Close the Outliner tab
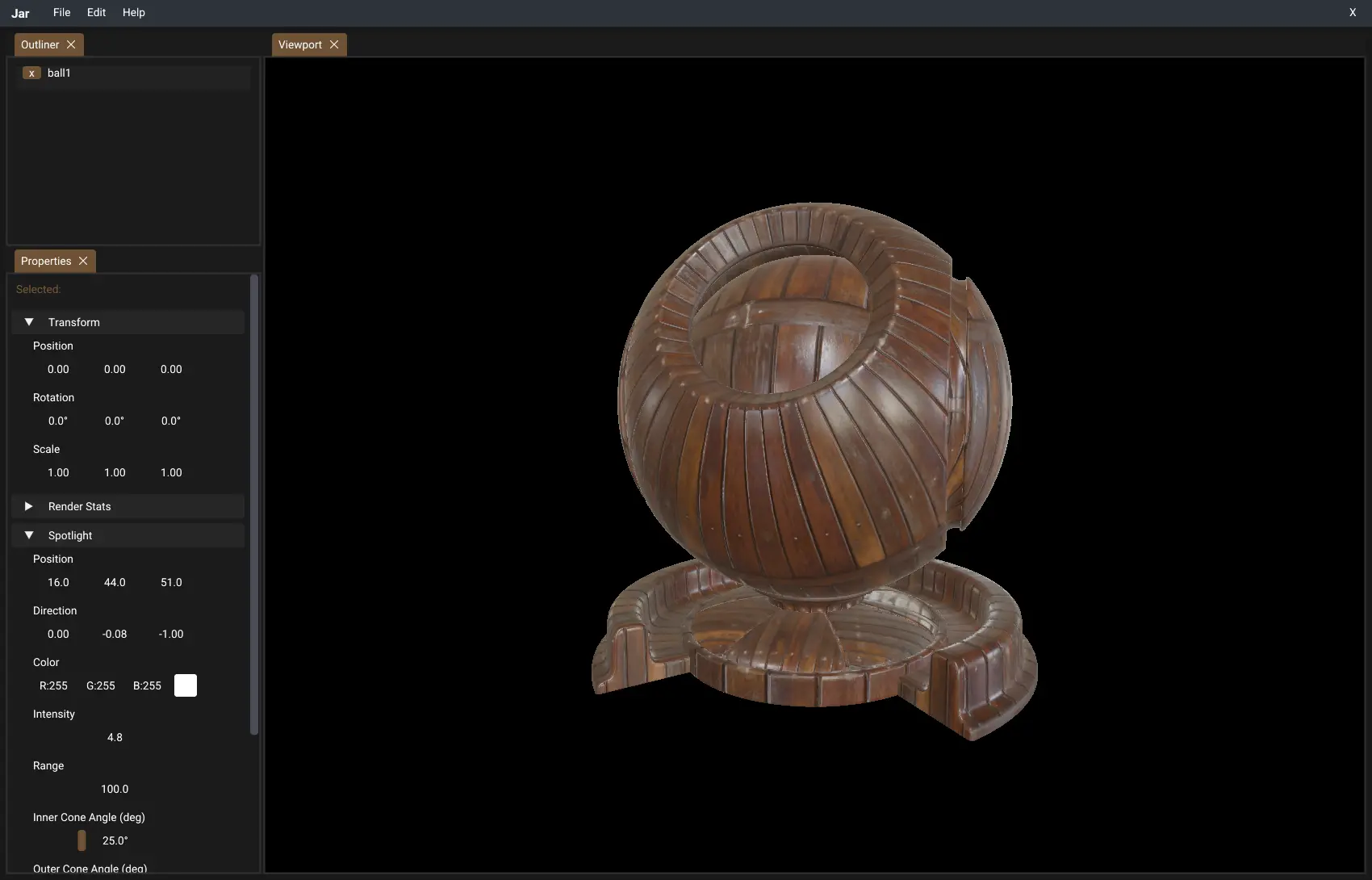Screen dimensions: 1372x880 point(71,44)
